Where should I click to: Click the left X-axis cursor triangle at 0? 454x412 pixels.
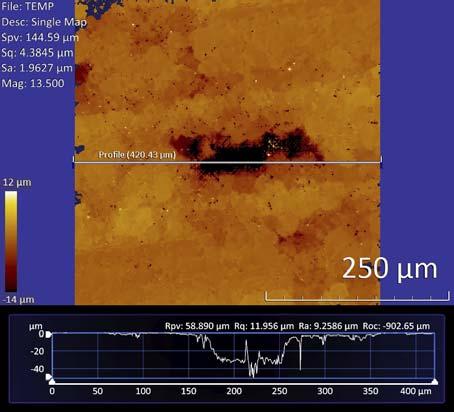coord(52,382)
